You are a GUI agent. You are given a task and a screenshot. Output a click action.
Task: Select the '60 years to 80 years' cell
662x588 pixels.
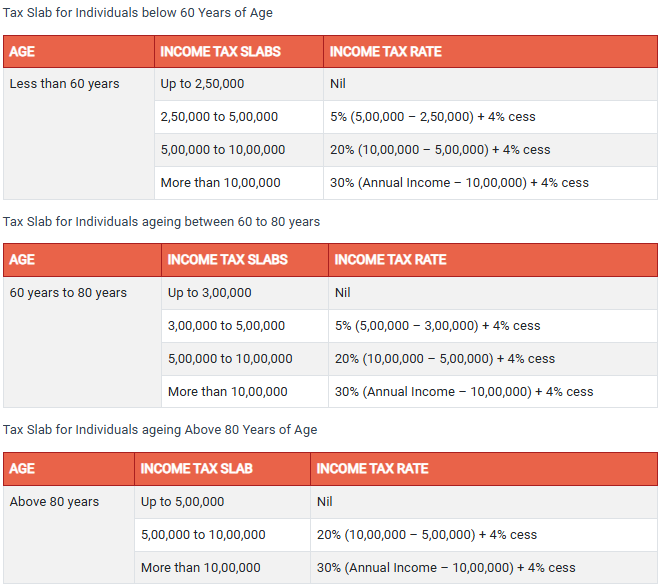pyautogui.click(x=68, y=293)
